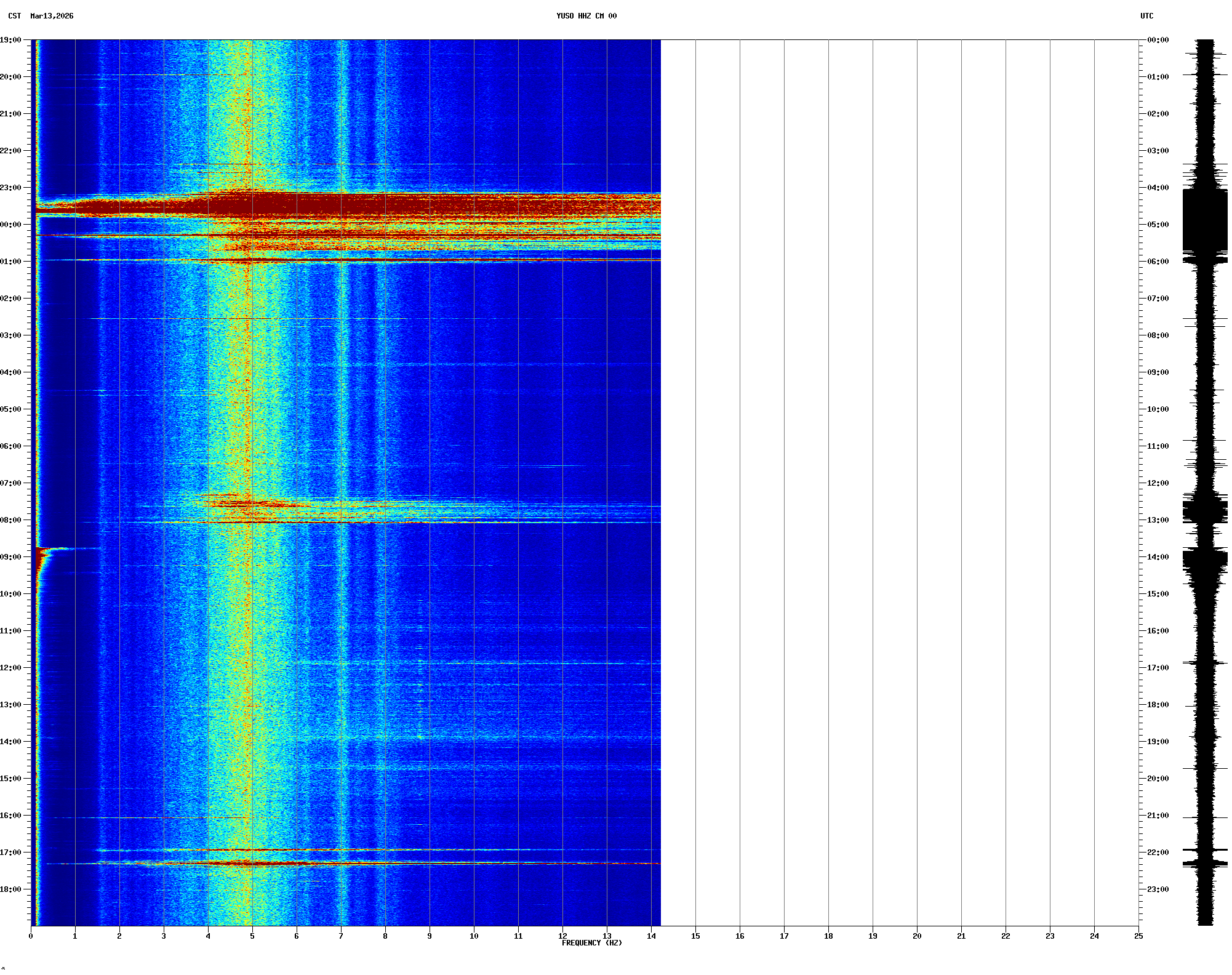Click the CST timezone label
1232x975 pixels.
click(14, 16)
